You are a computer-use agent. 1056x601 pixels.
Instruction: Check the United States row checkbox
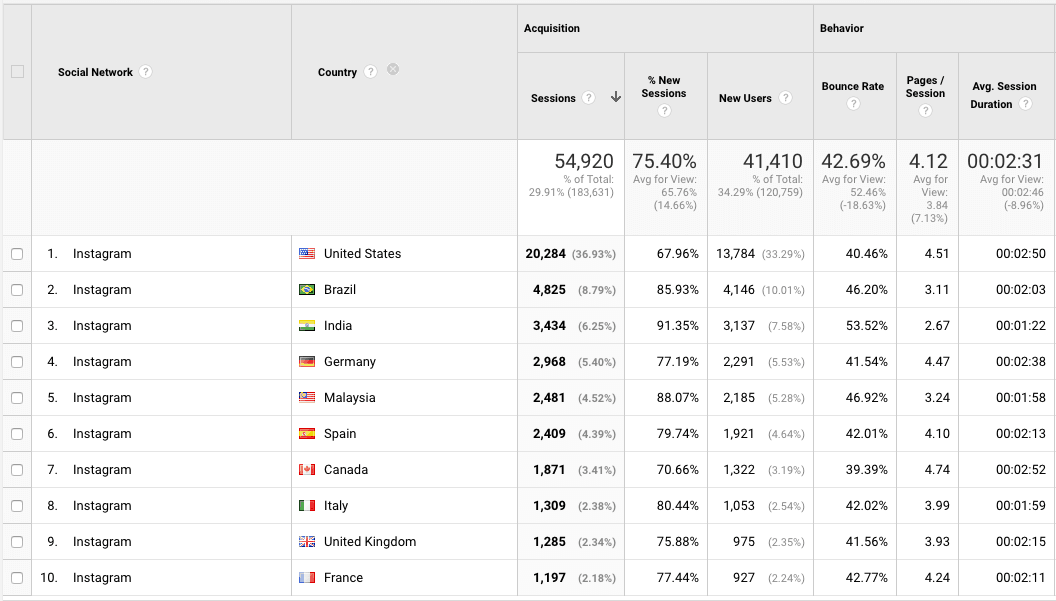[17, 254]
